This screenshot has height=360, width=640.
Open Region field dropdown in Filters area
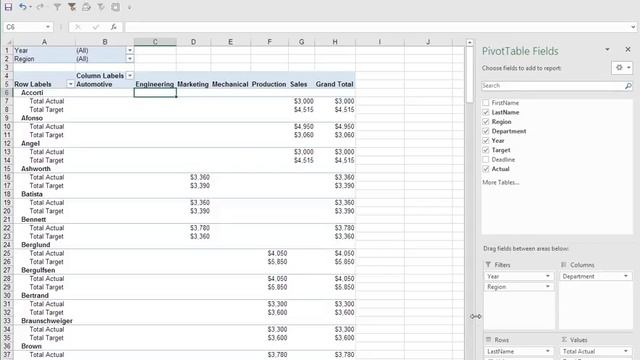(x=548, y=287)
